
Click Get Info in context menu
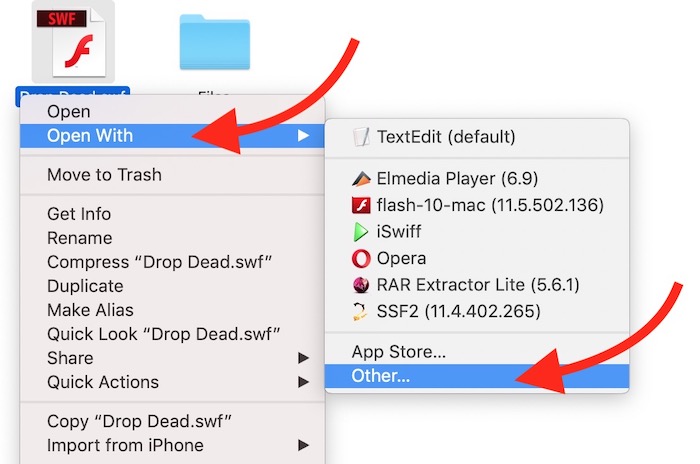point(79,214)
